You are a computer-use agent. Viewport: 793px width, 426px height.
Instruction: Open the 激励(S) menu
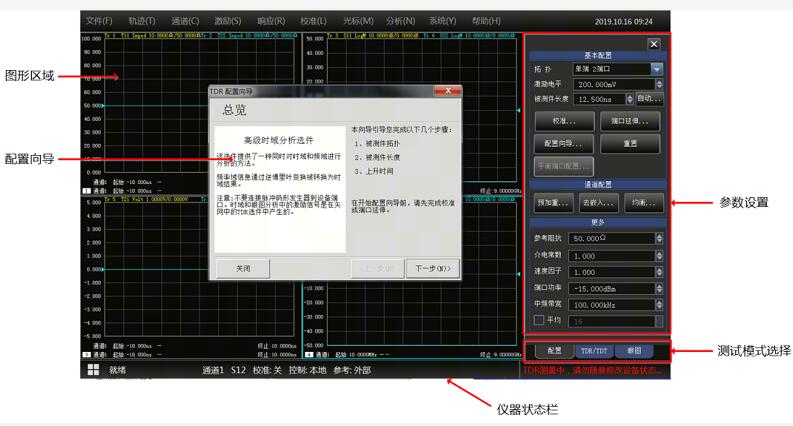[x=228, y=21]
